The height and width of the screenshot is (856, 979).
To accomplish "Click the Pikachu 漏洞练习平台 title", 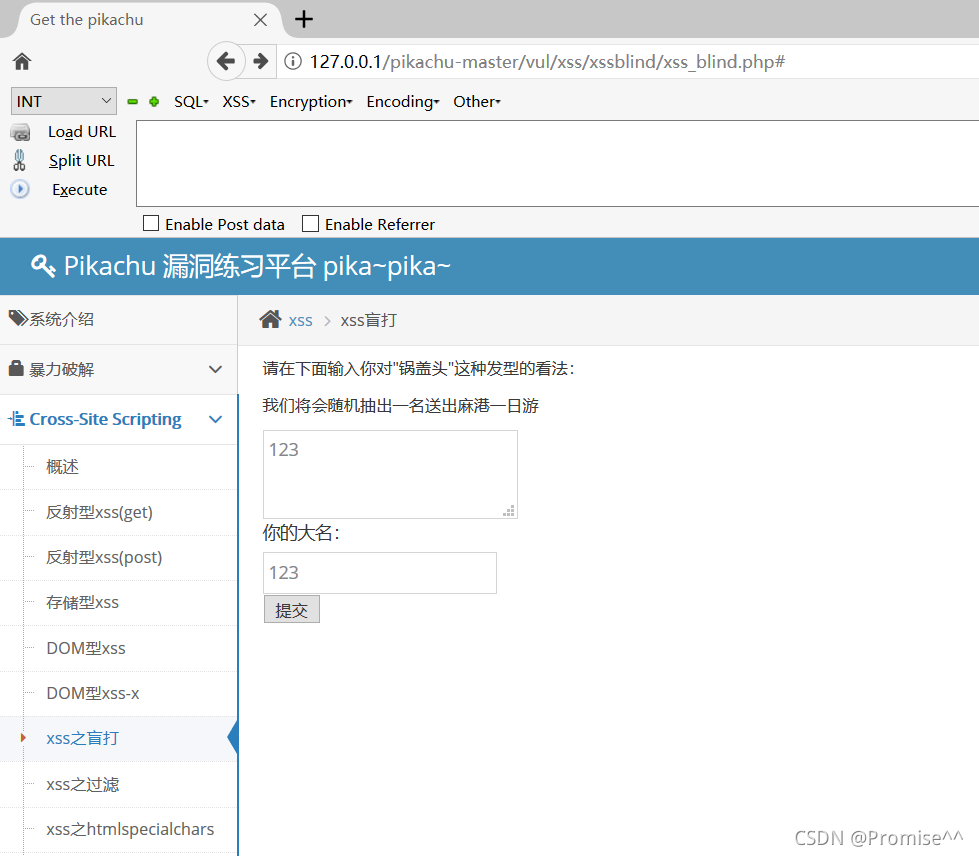I will click(257, 266).
